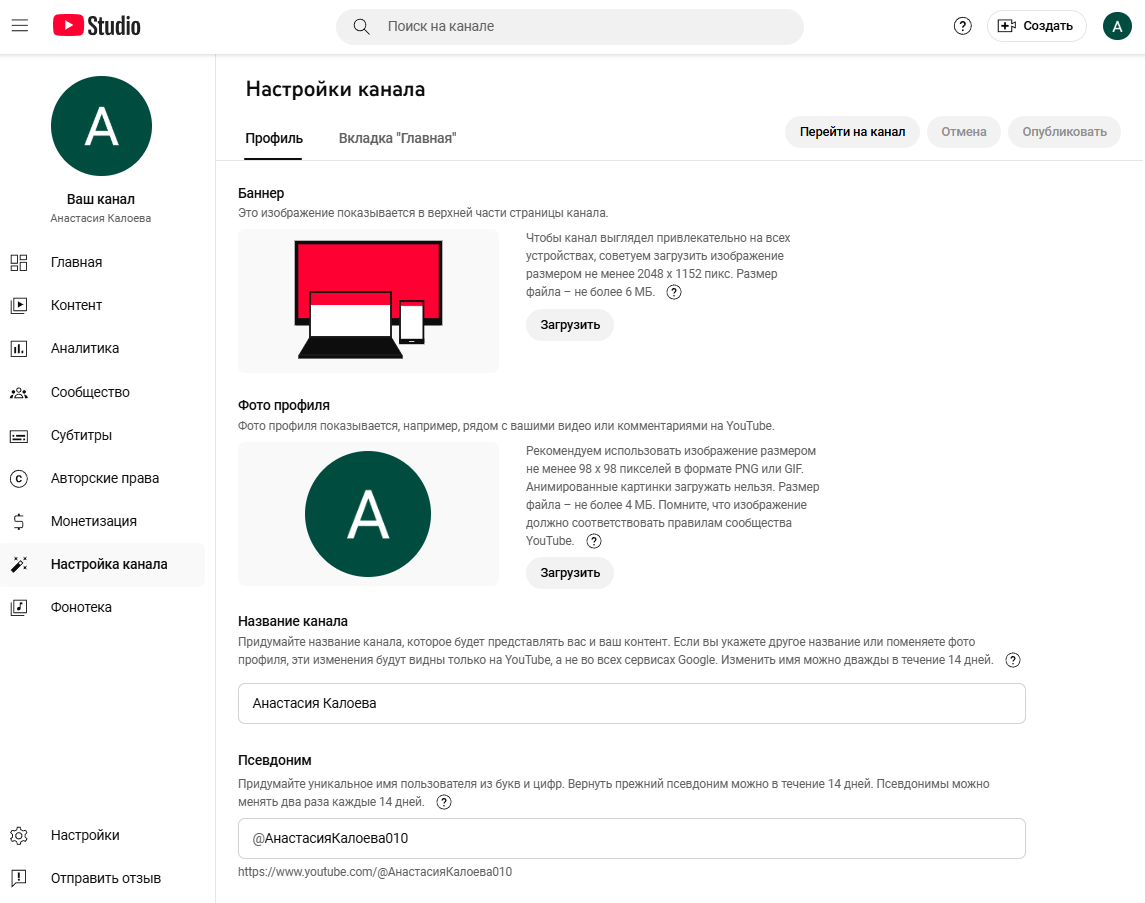Open the Subtitles section icon
The image size is (1145, 903).
tap(19, 436)
